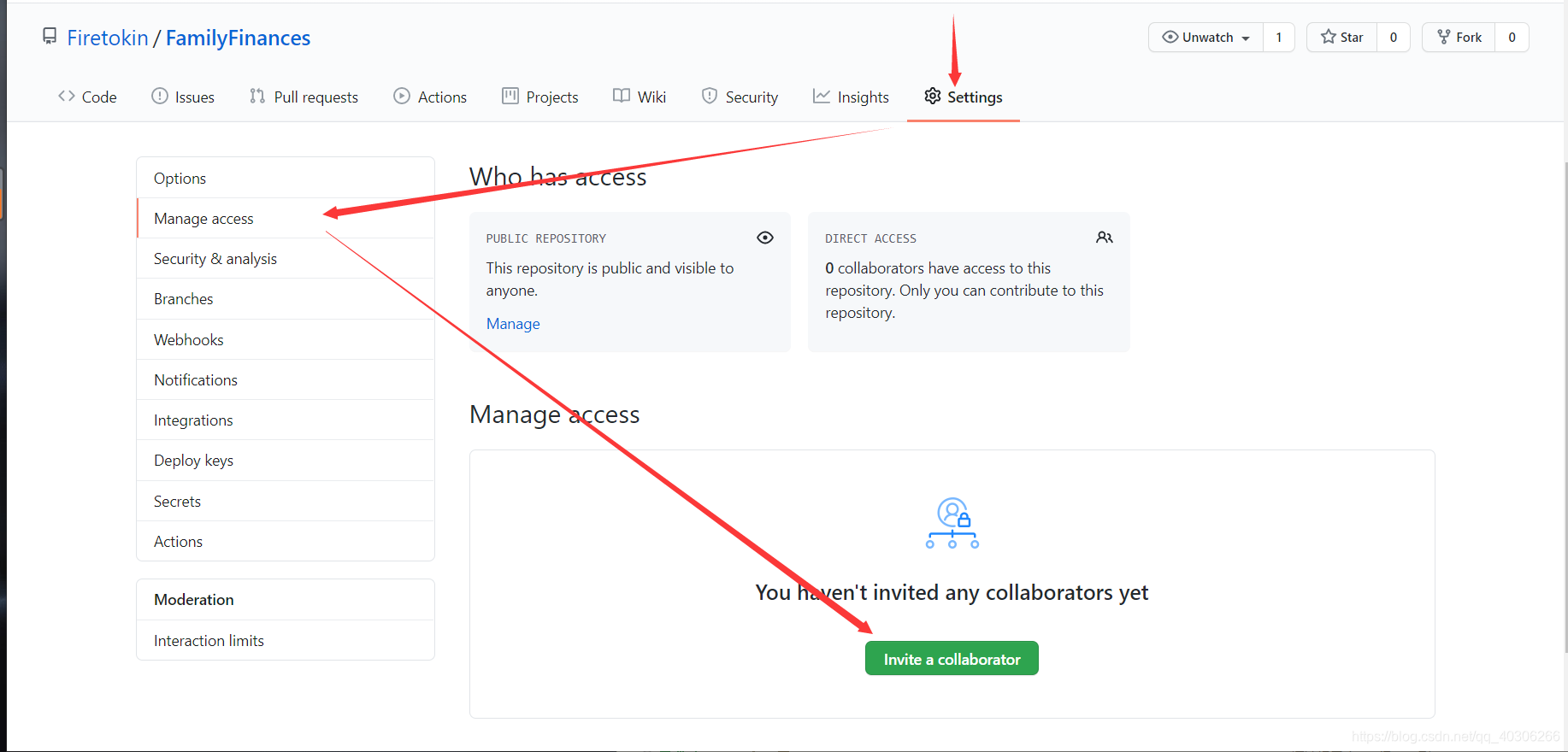The image size is (1568, 752).
Task: Open the FamilyFinances repository link
Action: (238, 38)
